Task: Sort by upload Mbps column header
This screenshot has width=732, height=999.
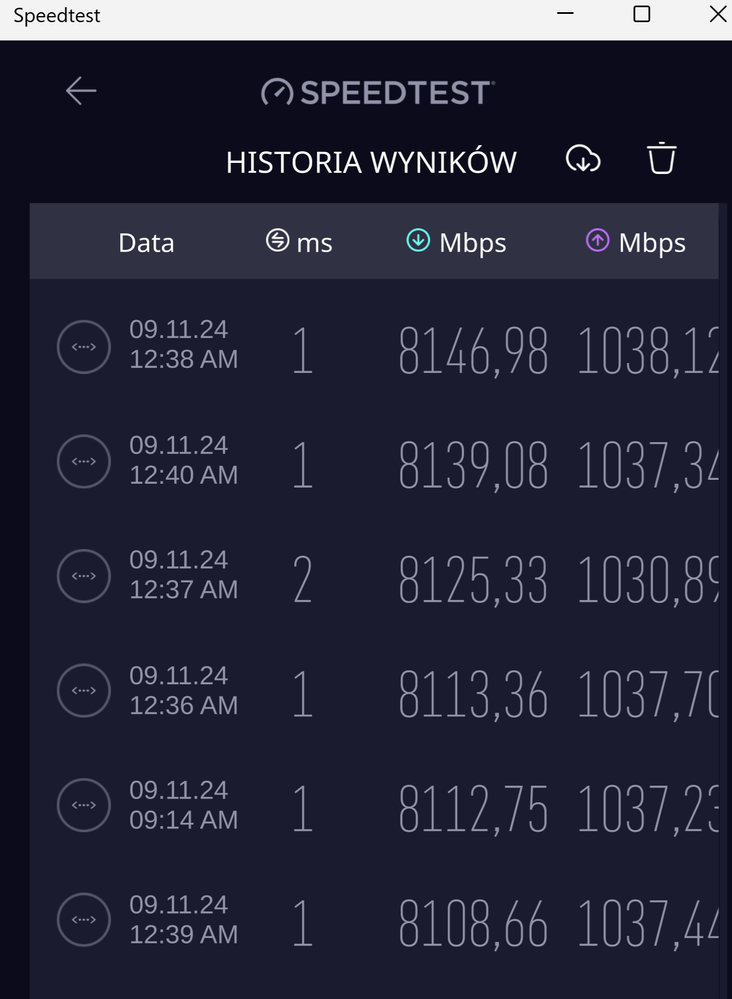Action: click(x=636, y=242)
